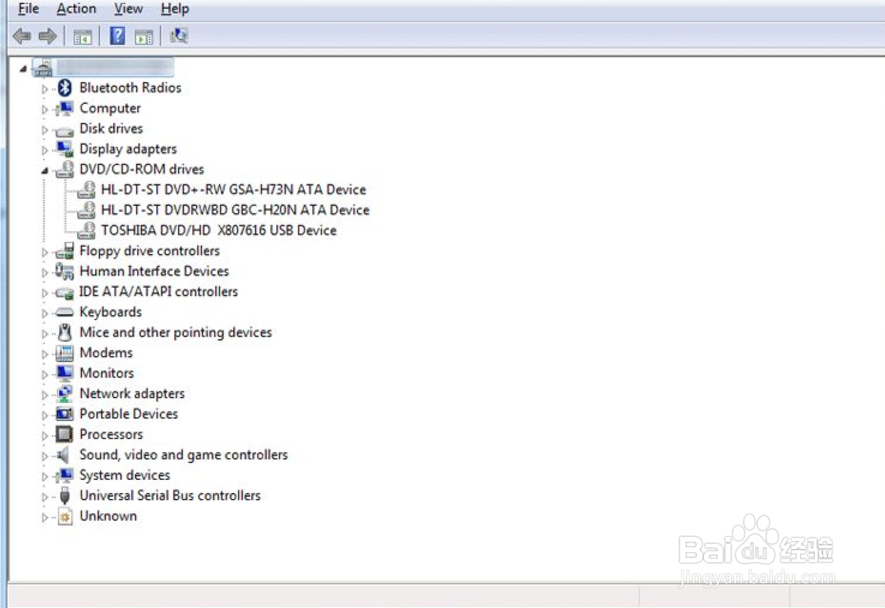
Task: Click the Network adapters icon
Action: click(63, 393)
